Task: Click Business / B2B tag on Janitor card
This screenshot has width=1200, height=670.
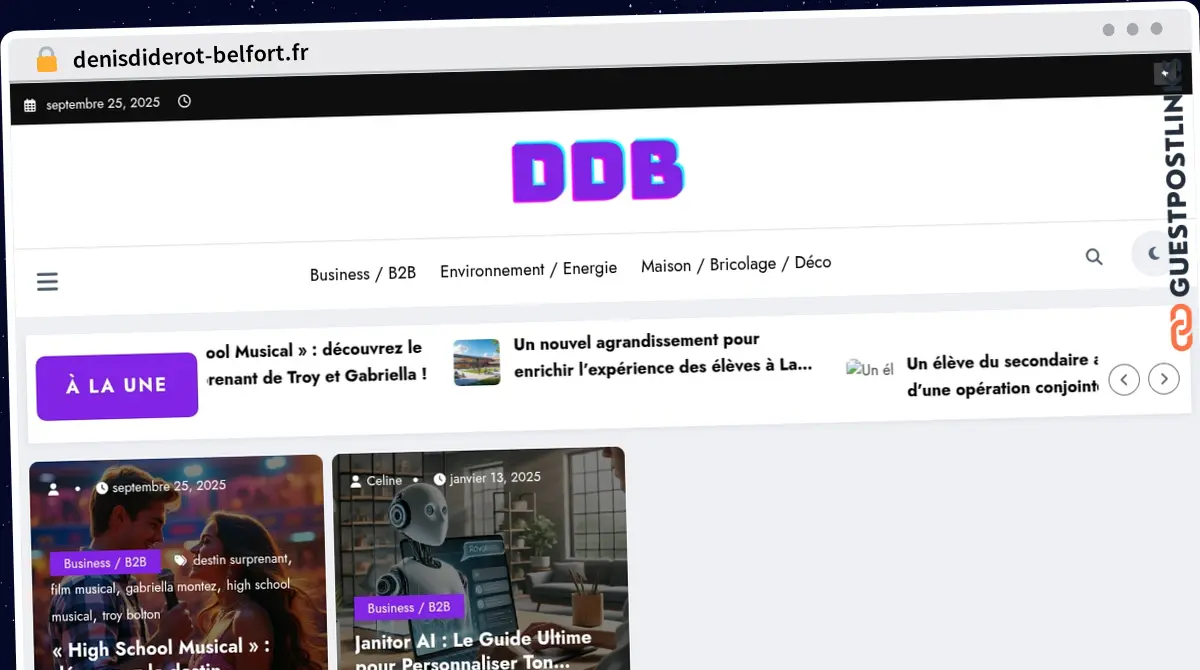Action: tap(409, 608)
